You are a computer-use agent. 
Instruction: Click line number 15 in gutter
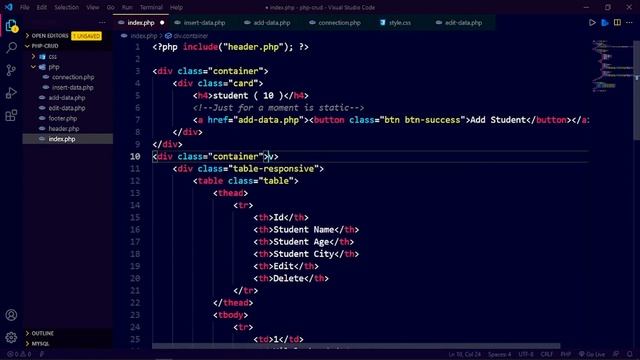coord(135,218)
